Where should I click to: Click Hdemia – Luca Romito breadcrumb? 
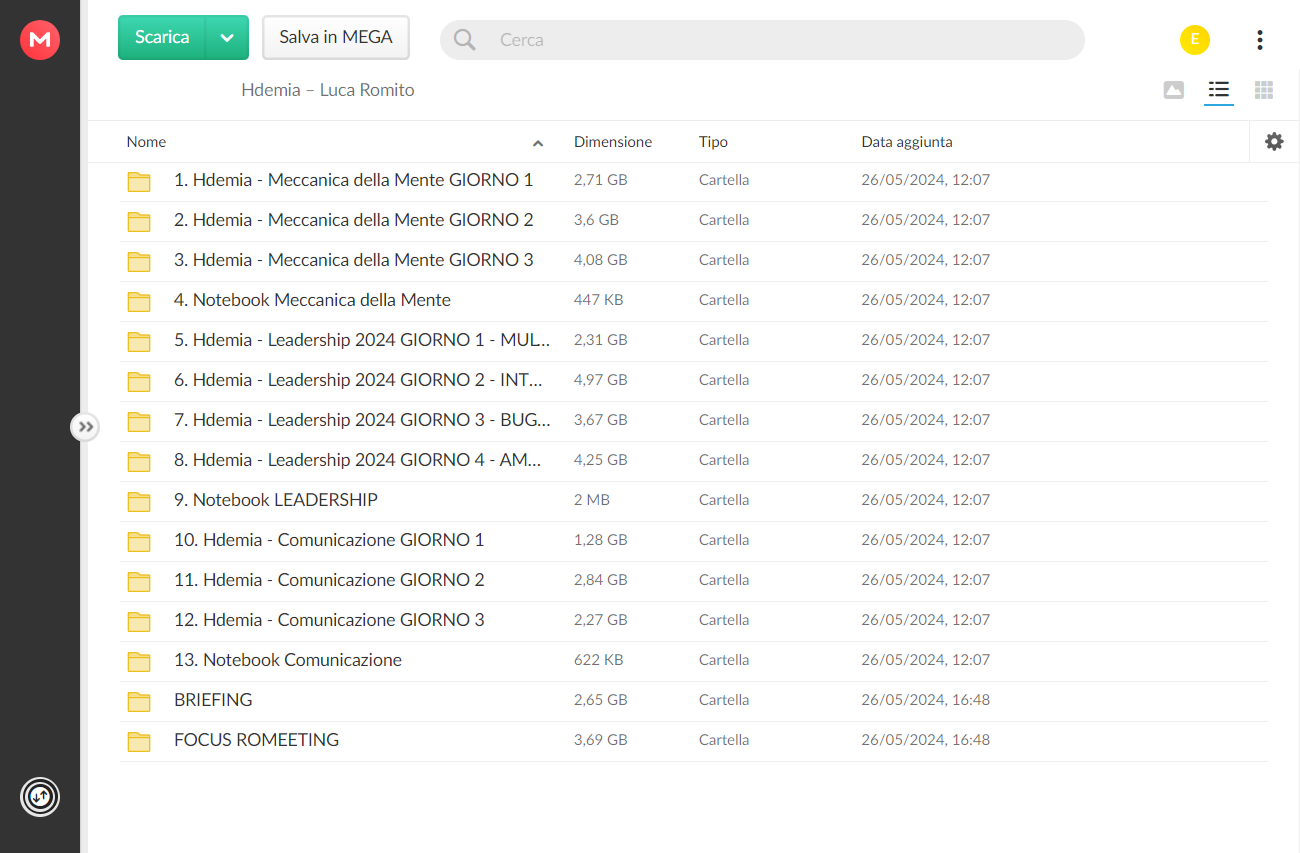pos(328,90)
